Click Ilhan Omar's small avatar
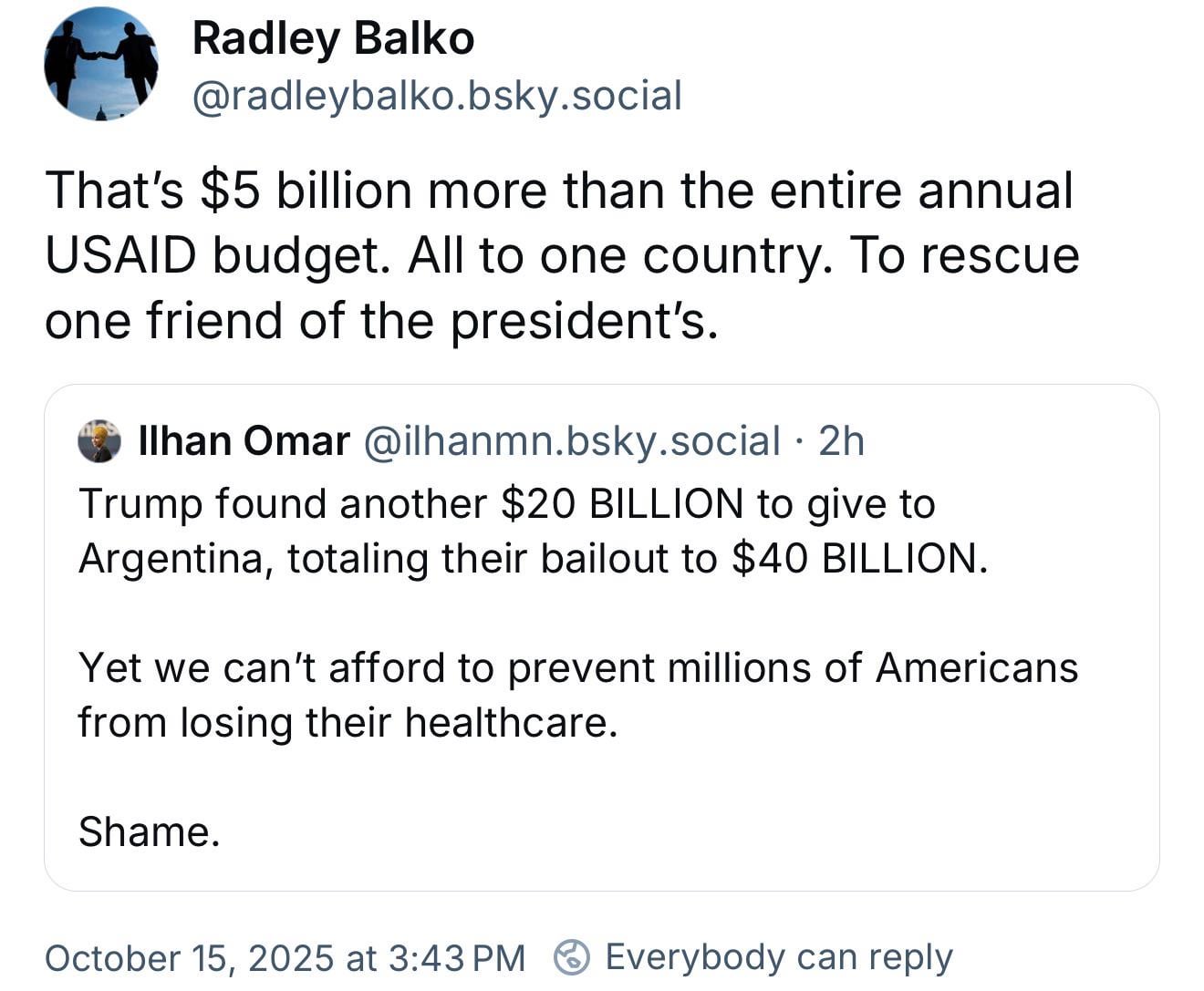 [99, 442]
